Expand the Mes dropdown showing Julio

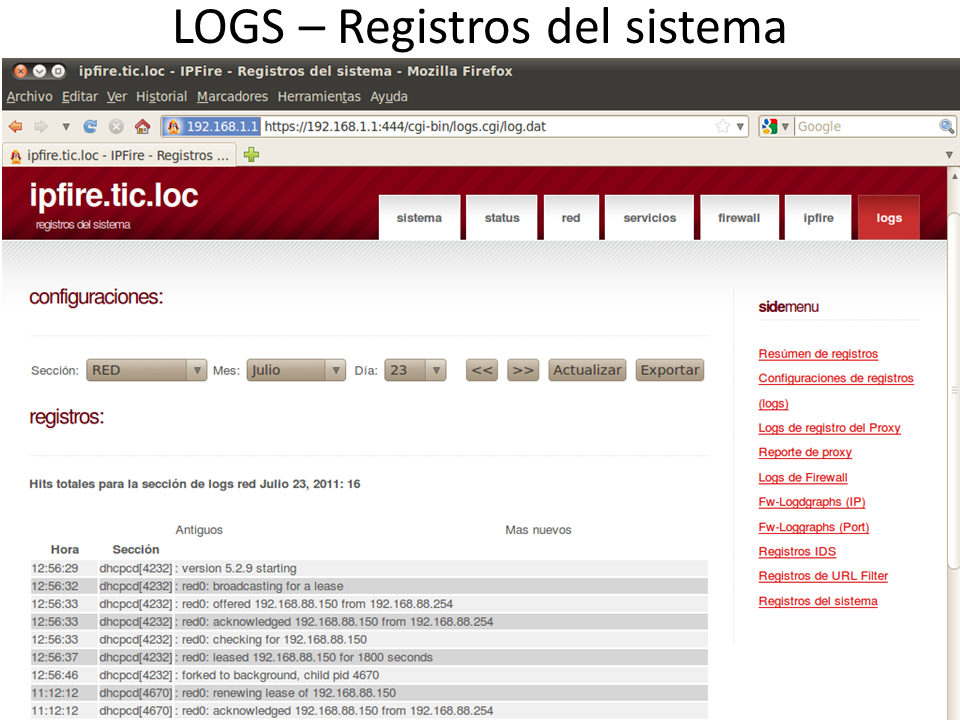click(296, 370)
